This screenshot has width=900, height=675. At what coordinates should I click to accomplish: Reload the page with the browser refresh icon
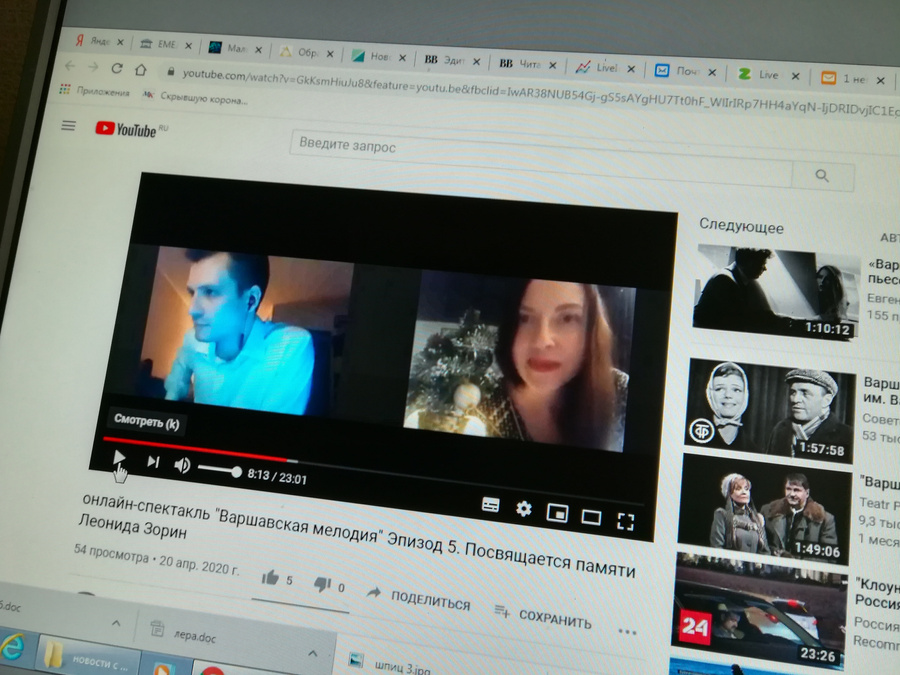(117, 68)
